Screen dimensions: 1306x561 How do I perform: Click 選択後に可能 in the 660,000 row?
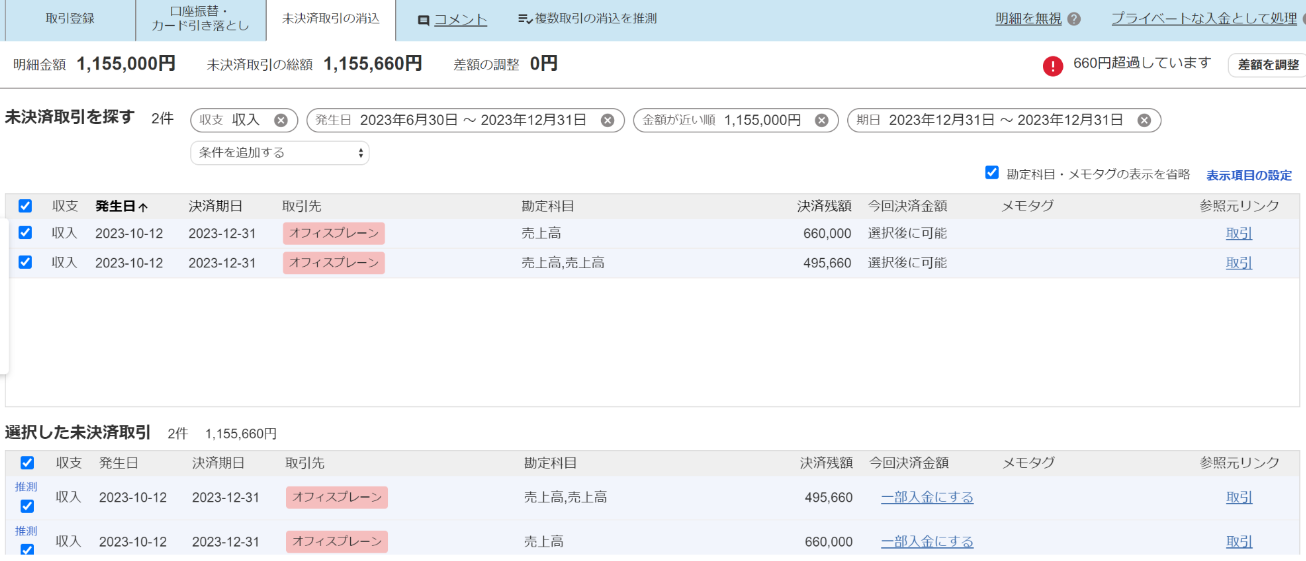point(907,233)
